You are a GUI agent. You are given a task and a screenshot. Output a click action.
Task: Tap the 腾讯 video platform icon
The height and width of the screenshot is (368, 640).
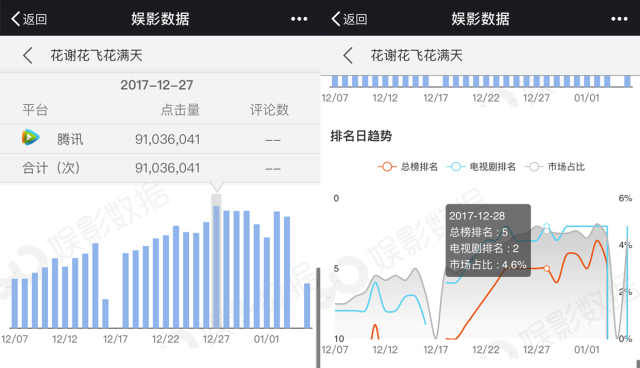pos(31,137)
